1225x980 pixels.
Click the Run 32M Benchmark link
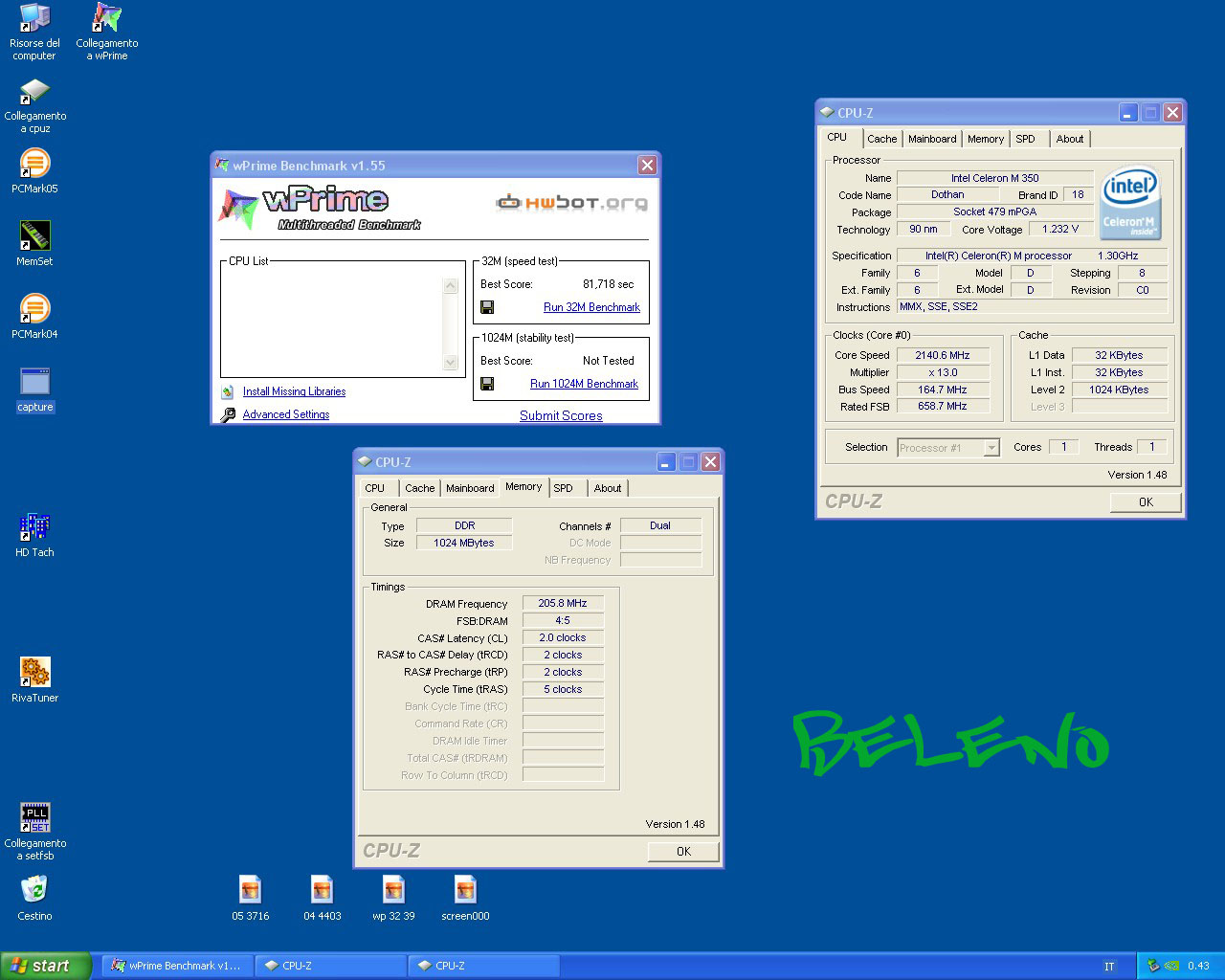point(591,307)
